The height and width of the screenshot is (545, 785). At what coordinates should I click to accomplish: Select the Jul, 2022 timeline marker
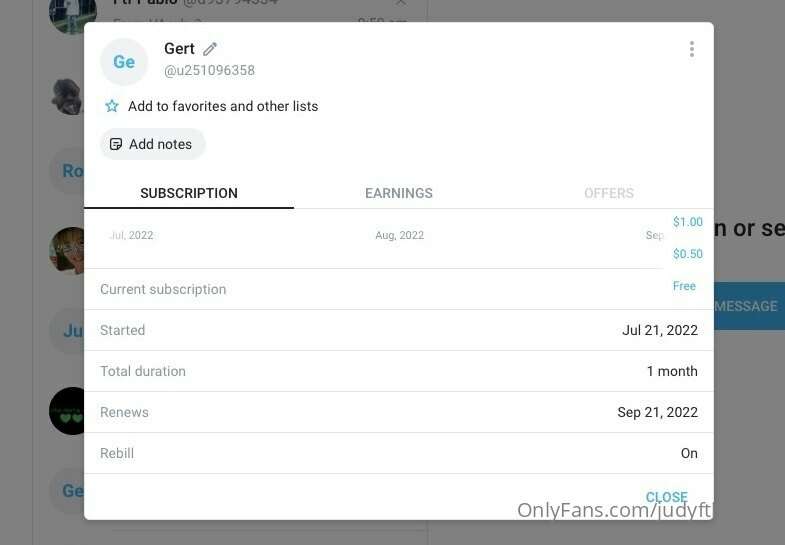point(131,235)
